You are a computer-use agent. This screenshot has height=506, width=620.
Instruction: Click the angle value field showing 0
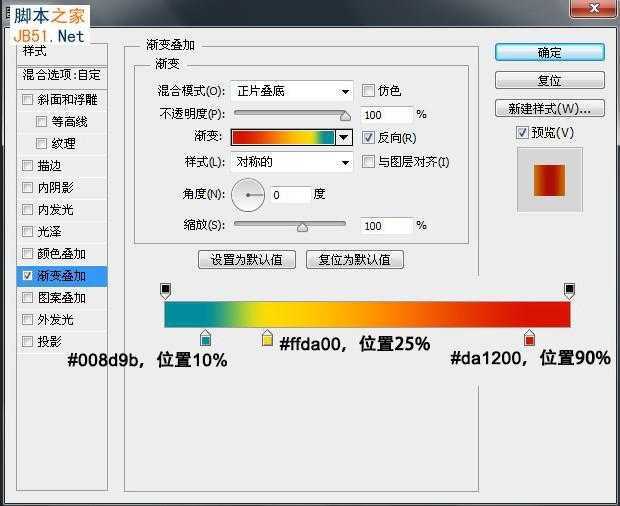click(x=291, y=195)
